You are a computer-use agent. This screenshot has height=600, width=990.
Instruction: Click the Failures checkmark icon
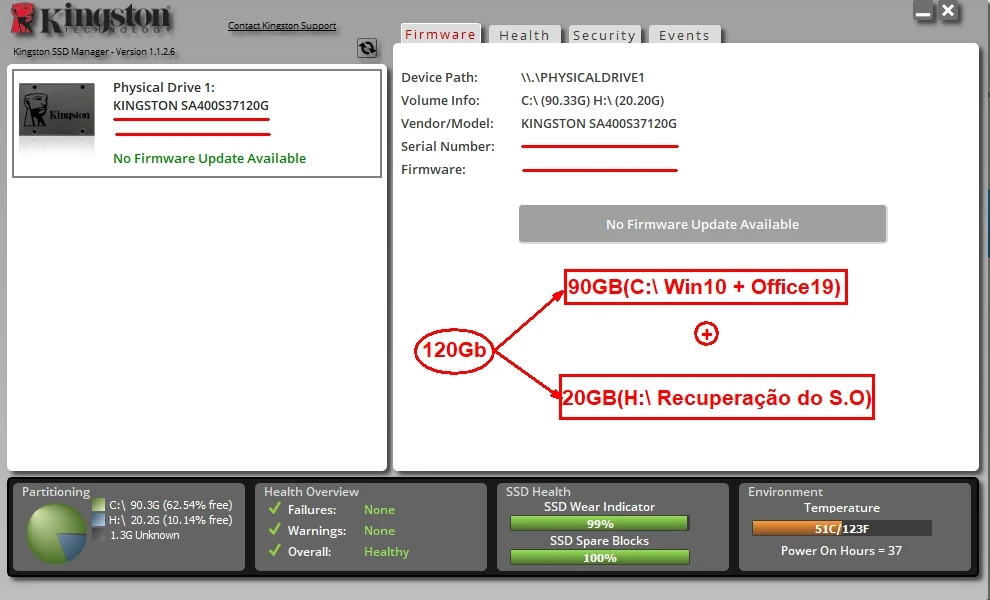click(274, 509)
